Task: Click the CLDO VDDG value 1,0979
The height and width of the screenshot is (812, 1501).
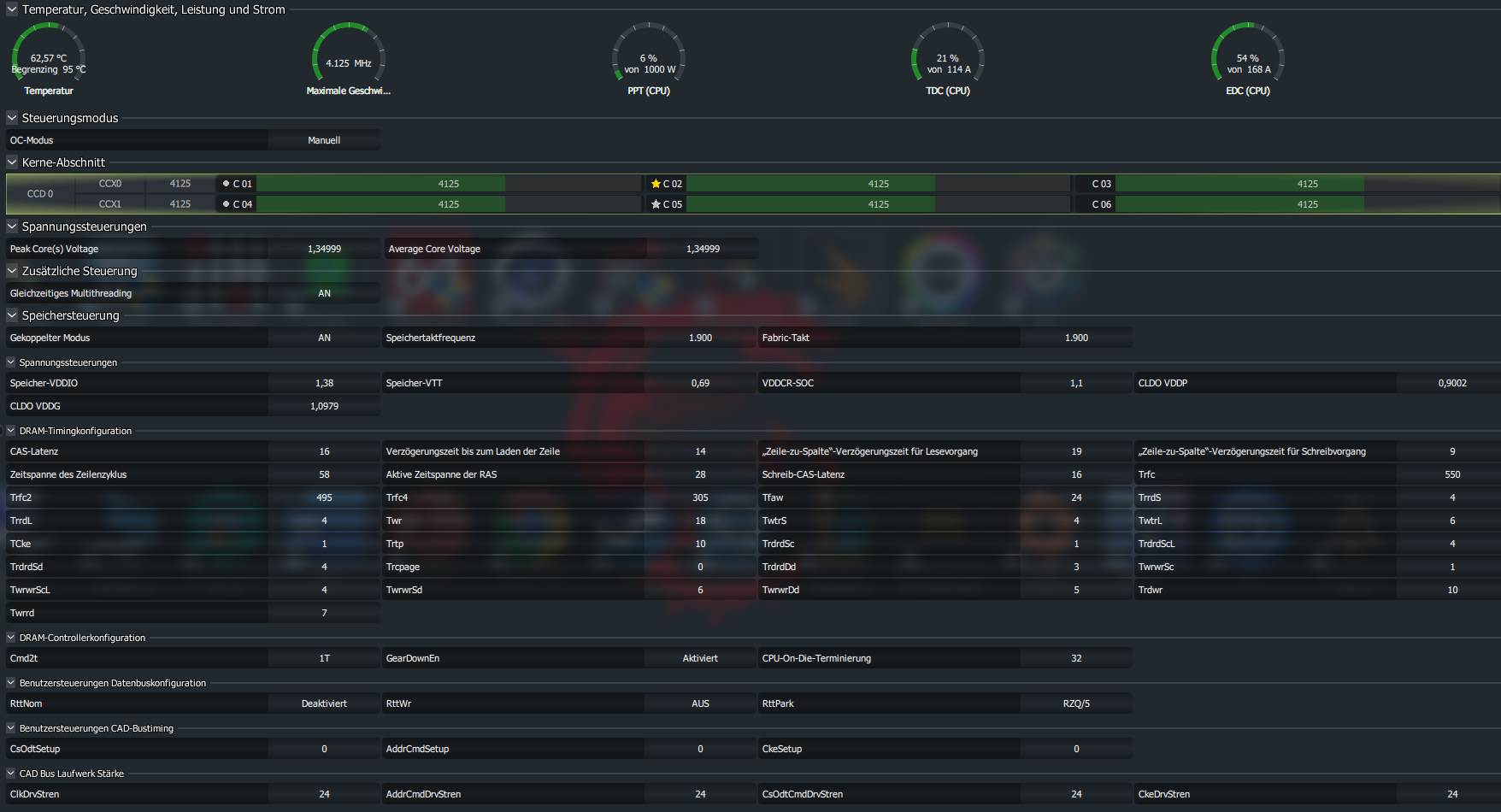Action: [324, 406]
